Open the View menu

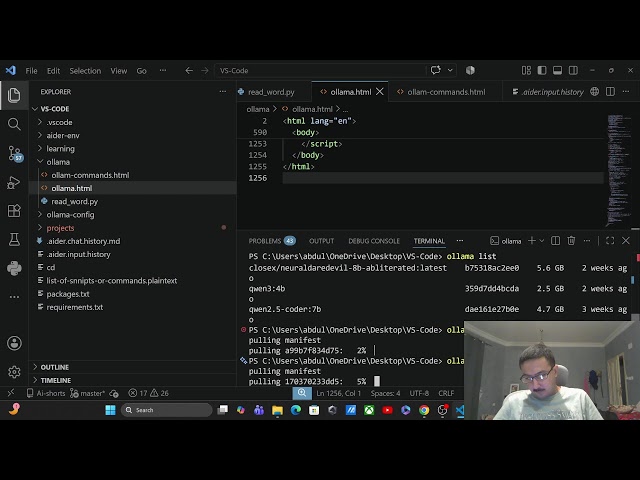tap(119, 71)
